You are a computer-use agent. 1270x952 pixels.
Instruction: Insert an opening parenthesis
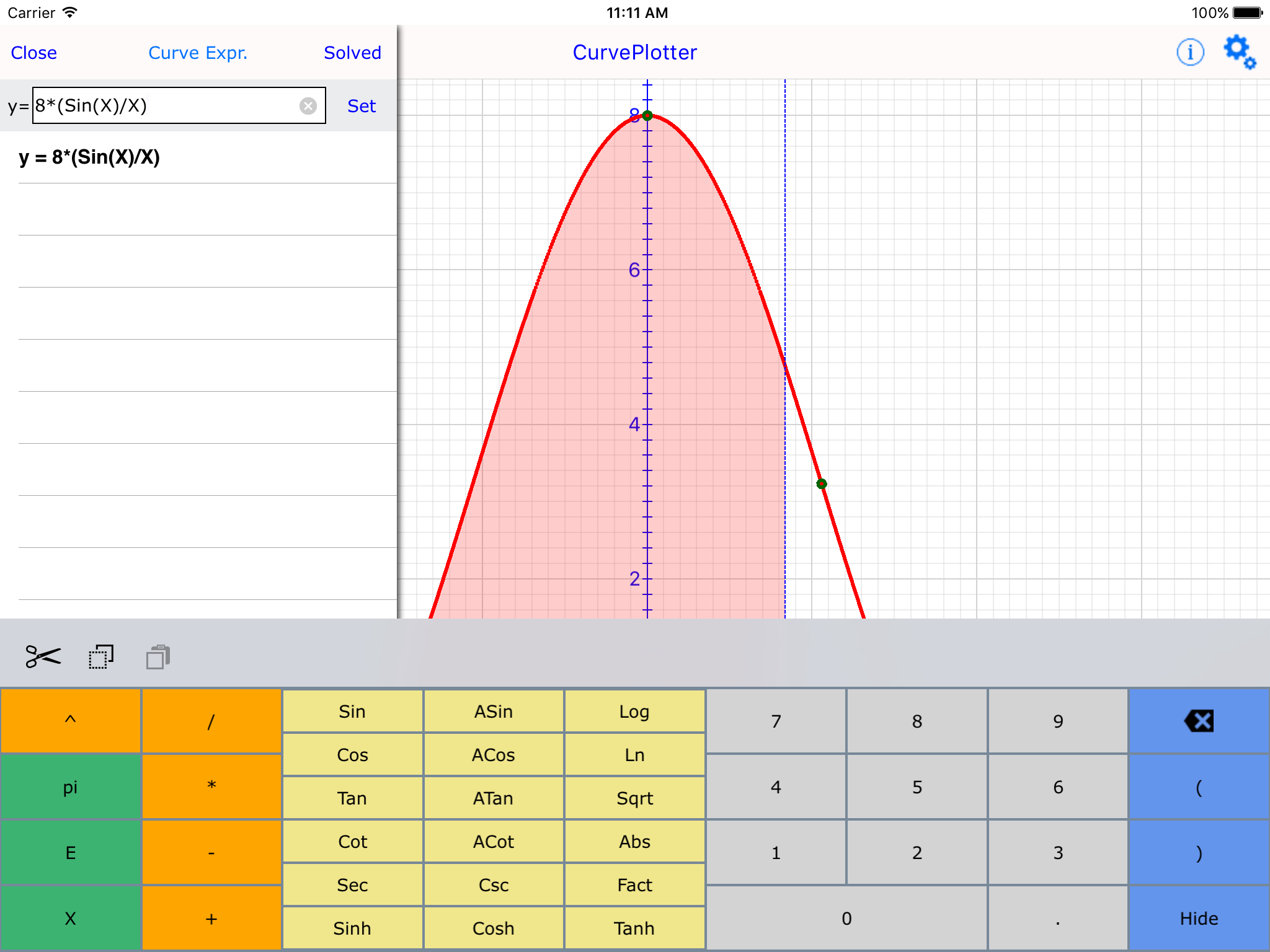pyautogui.click(x=1199, y=787)
